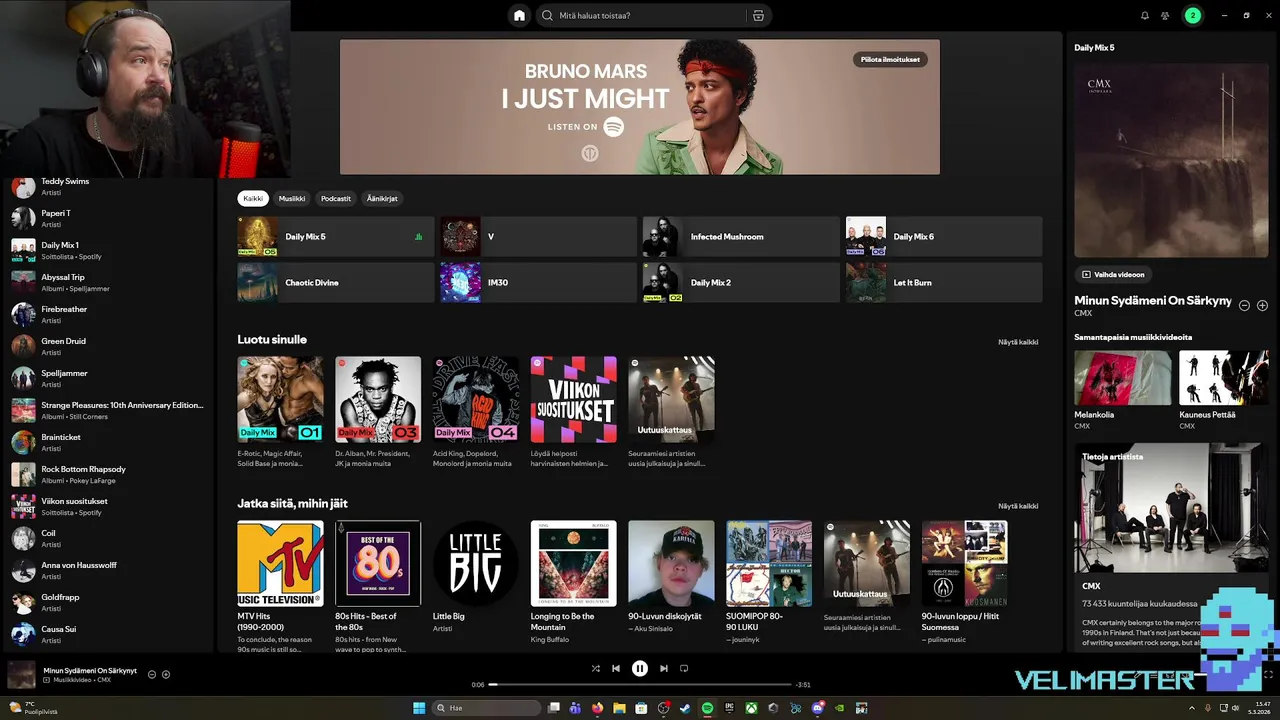Open the 'Melankolia' related music video
This screenshot has height=720, width=1280.
point(1123,390)
